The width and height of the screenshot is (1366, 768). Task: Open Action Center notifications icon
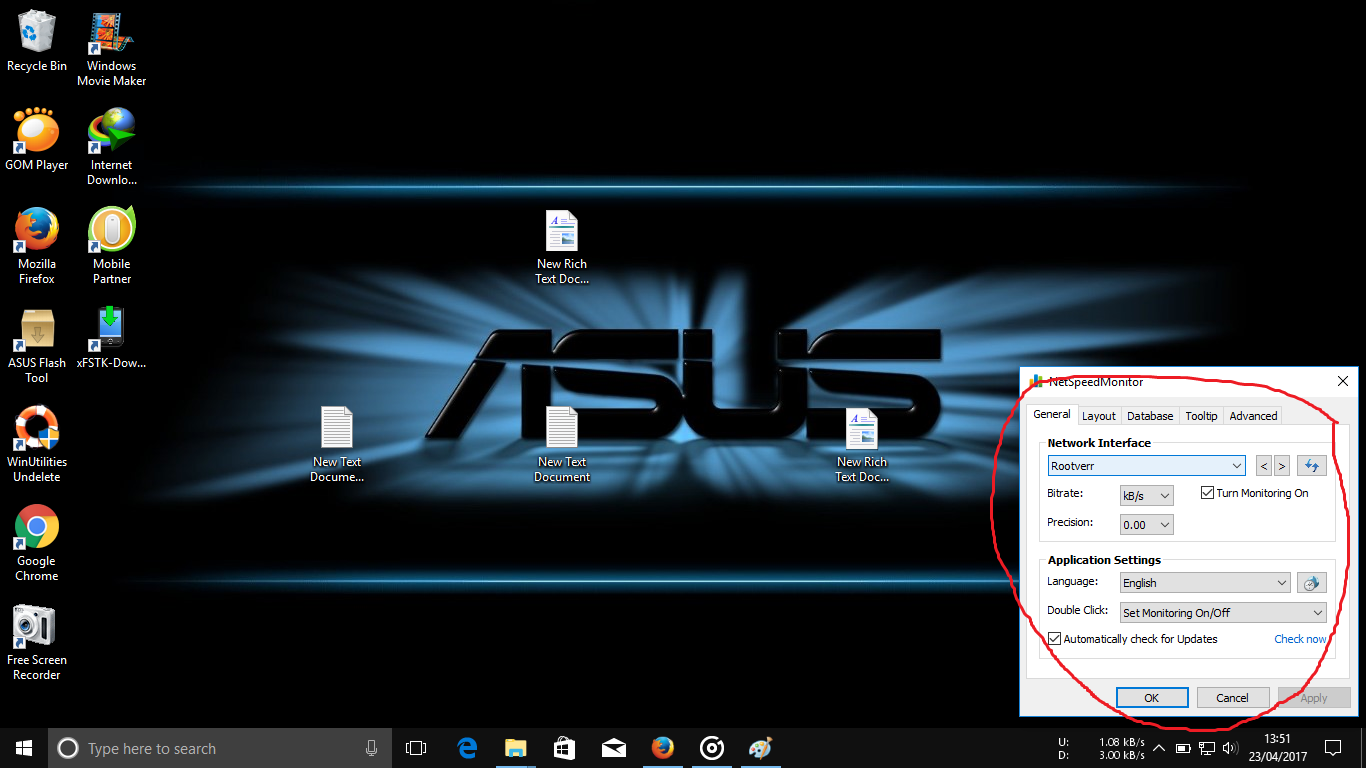[1333, 748]
